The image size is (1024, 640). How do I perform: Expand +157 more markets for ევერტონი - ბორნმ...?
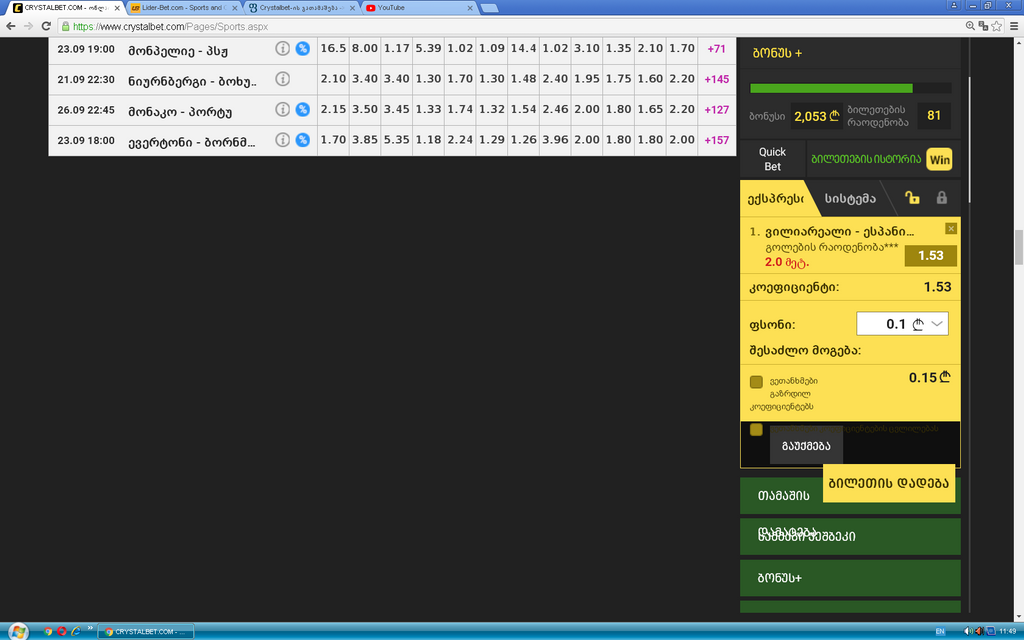[716, 140]
